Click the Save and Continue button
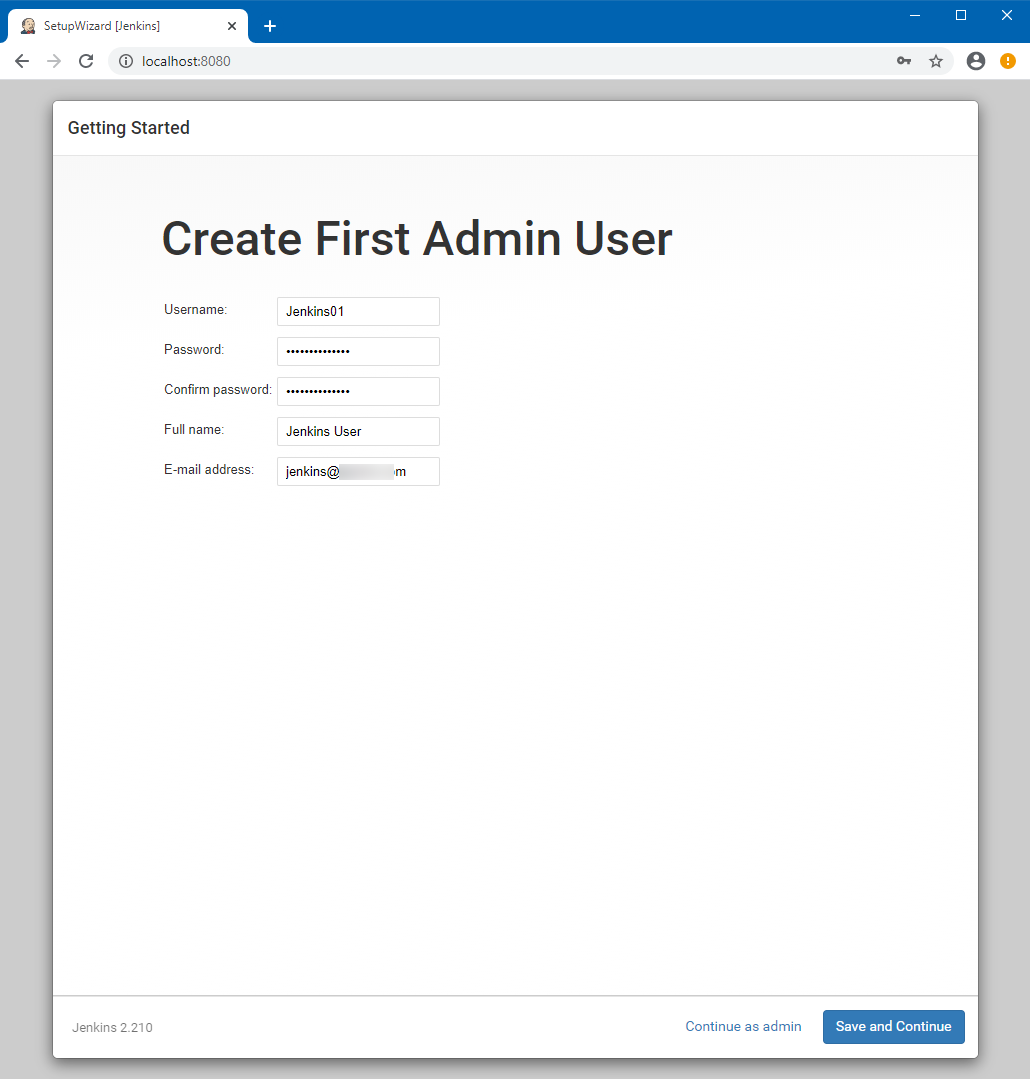1030x1079 pixels. [x=894, y=1027]
